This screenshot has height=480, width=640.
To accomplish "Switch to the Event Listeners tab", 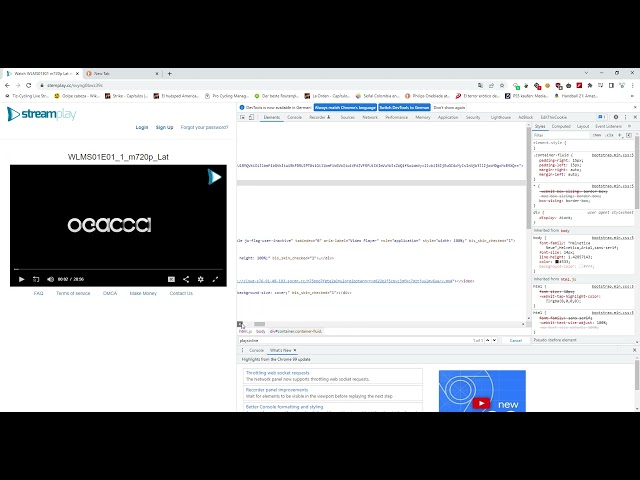I will (608, 127).
